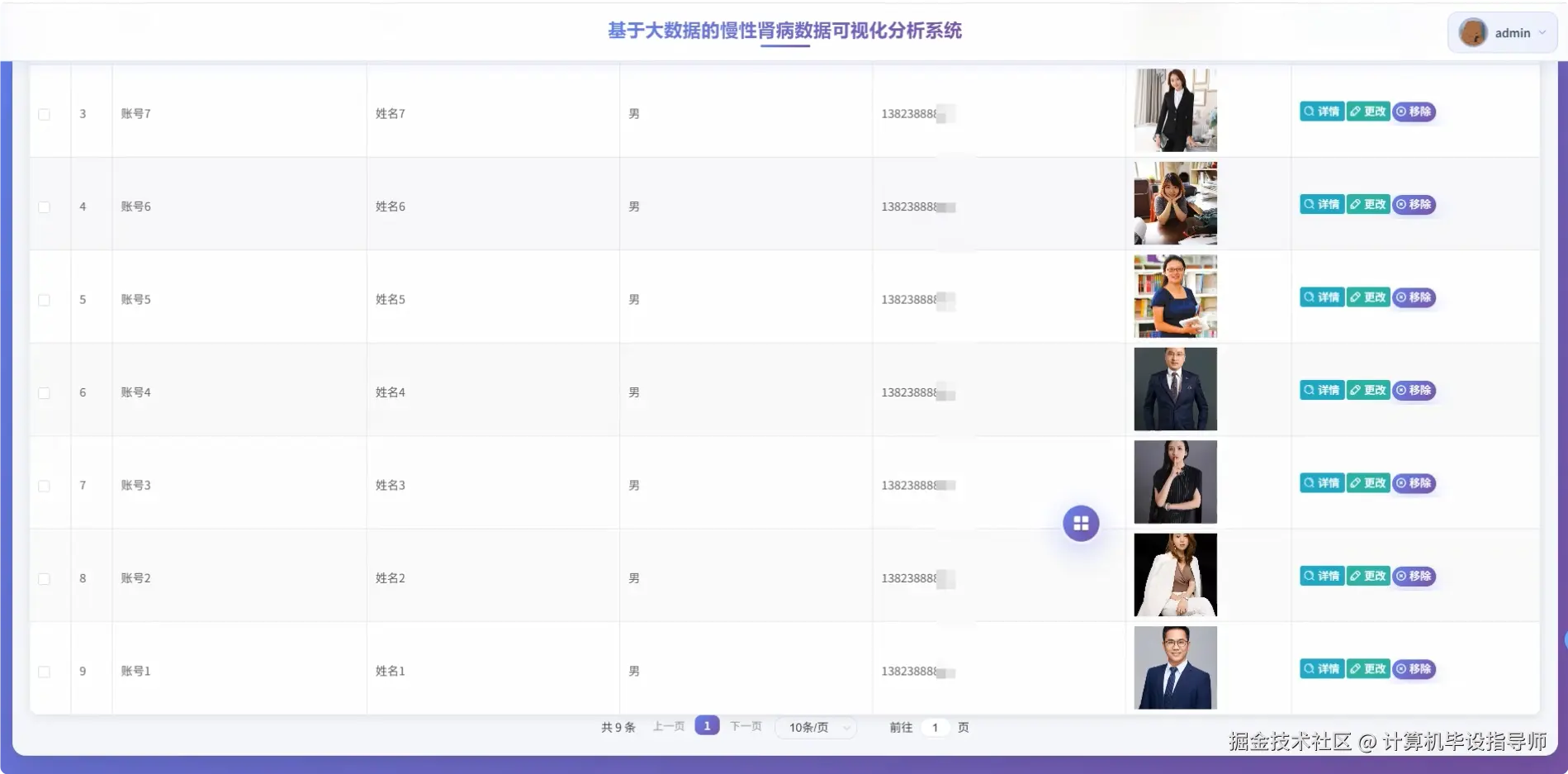Remove 账号1 via 移除
This screenshot has width=1568, height=774.
tap(1414, 669)
